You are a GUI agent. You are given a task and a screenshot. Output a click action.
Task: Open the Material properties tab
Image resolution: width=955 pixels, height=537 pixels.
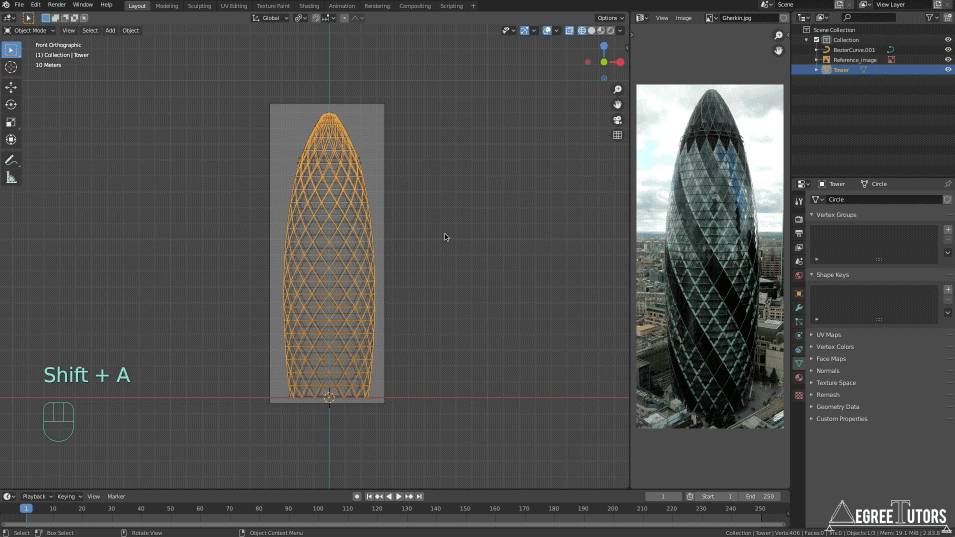tap(799, 378)
